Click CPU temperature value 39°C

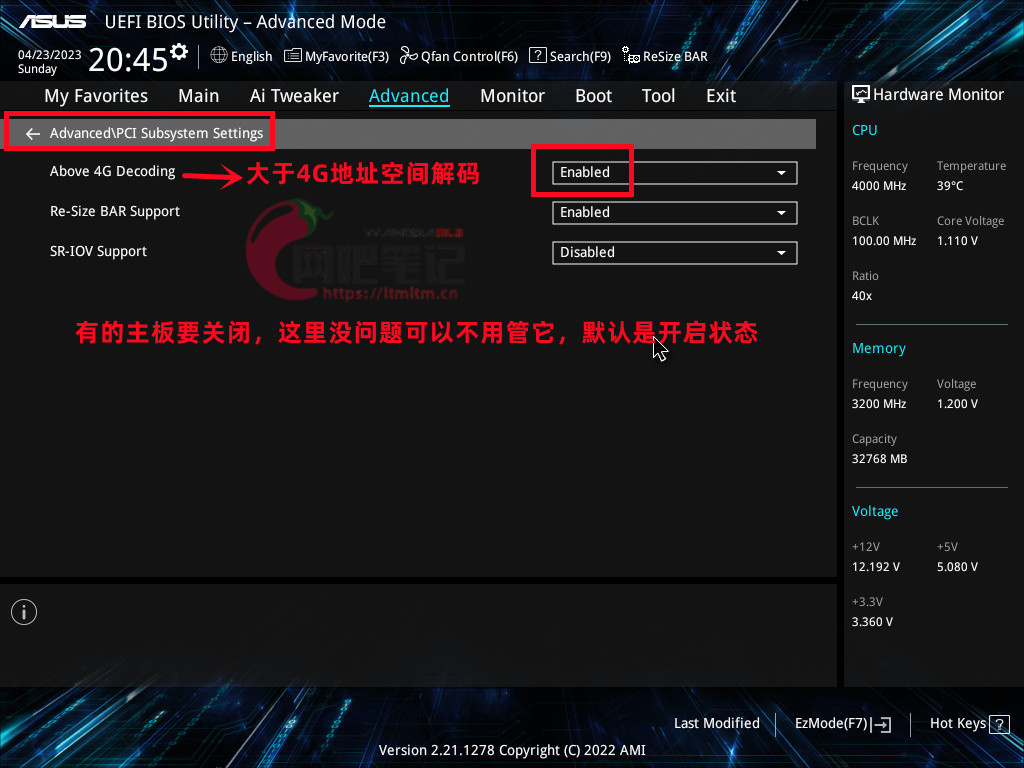pos(950,185)
